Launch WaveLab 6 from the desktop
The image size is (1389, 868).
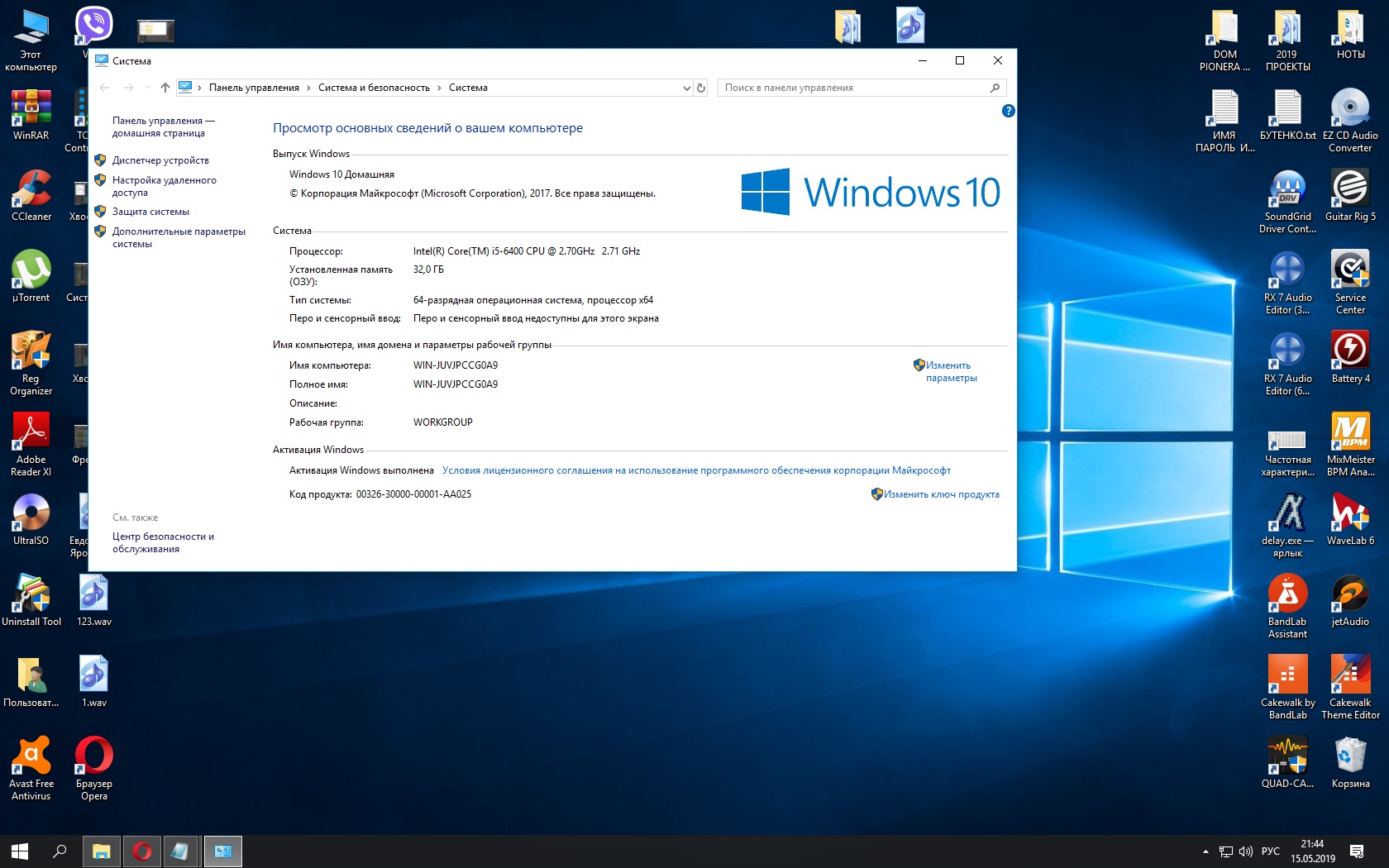(1350, 519)
